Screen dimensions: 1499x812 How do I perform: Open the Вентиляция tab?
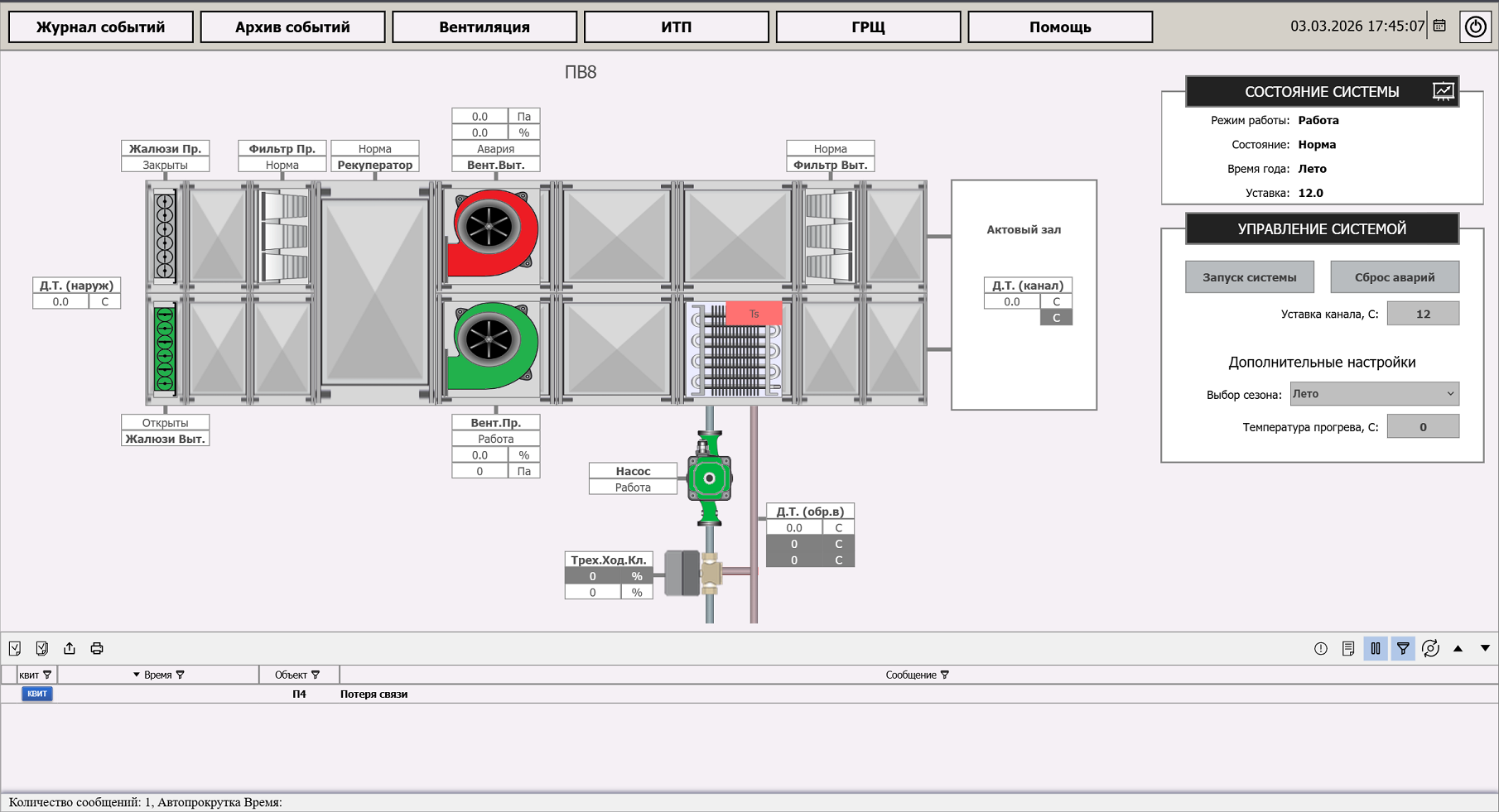(484, 26)
